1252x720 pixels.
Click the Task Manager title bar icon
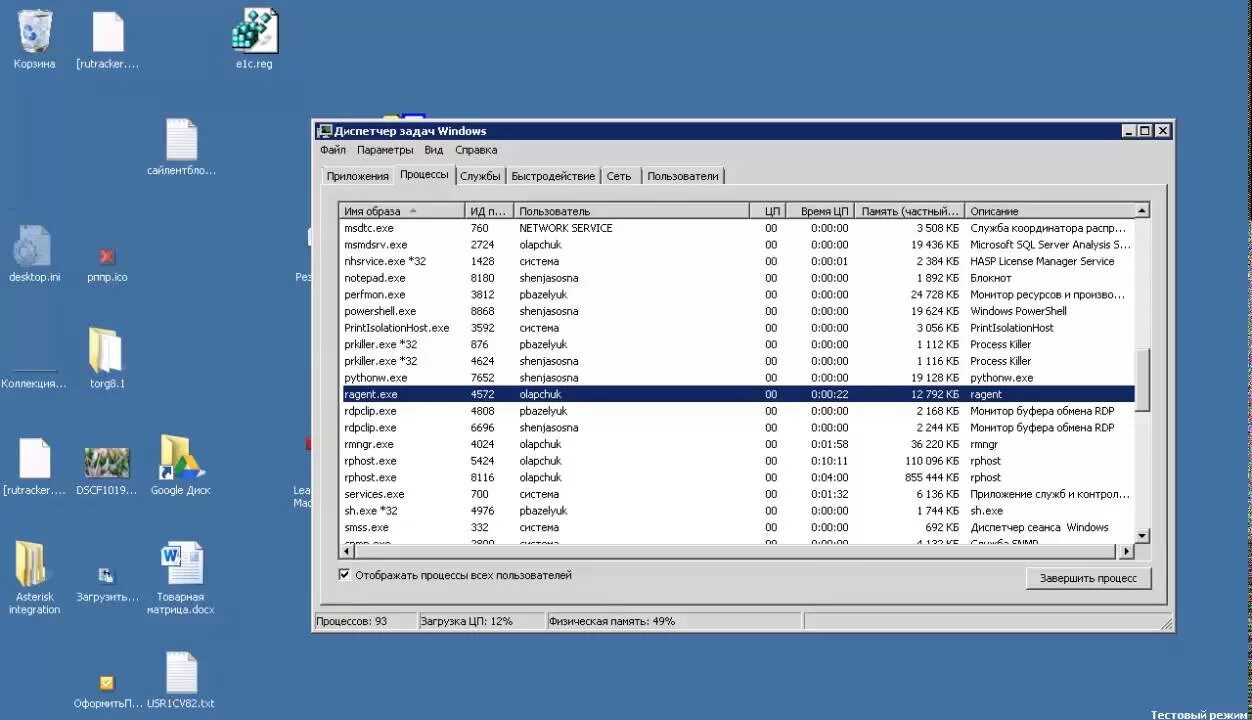tap(324, 131)
